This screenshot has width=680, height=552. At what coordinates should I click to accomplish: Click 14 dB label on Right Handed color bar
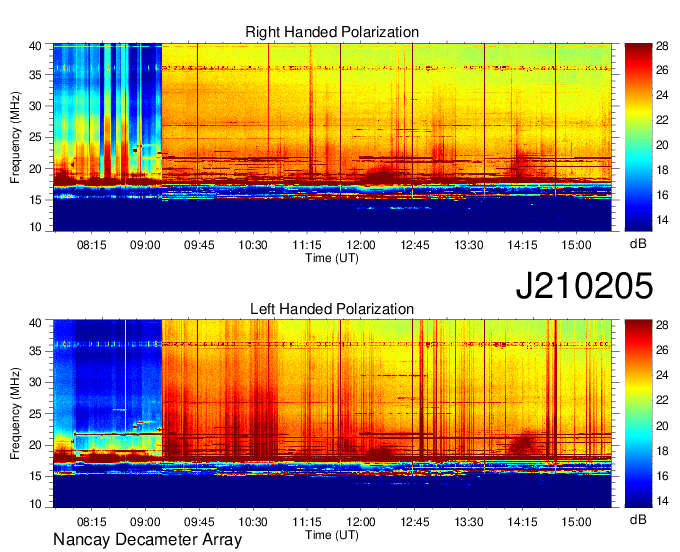[662, 220]
